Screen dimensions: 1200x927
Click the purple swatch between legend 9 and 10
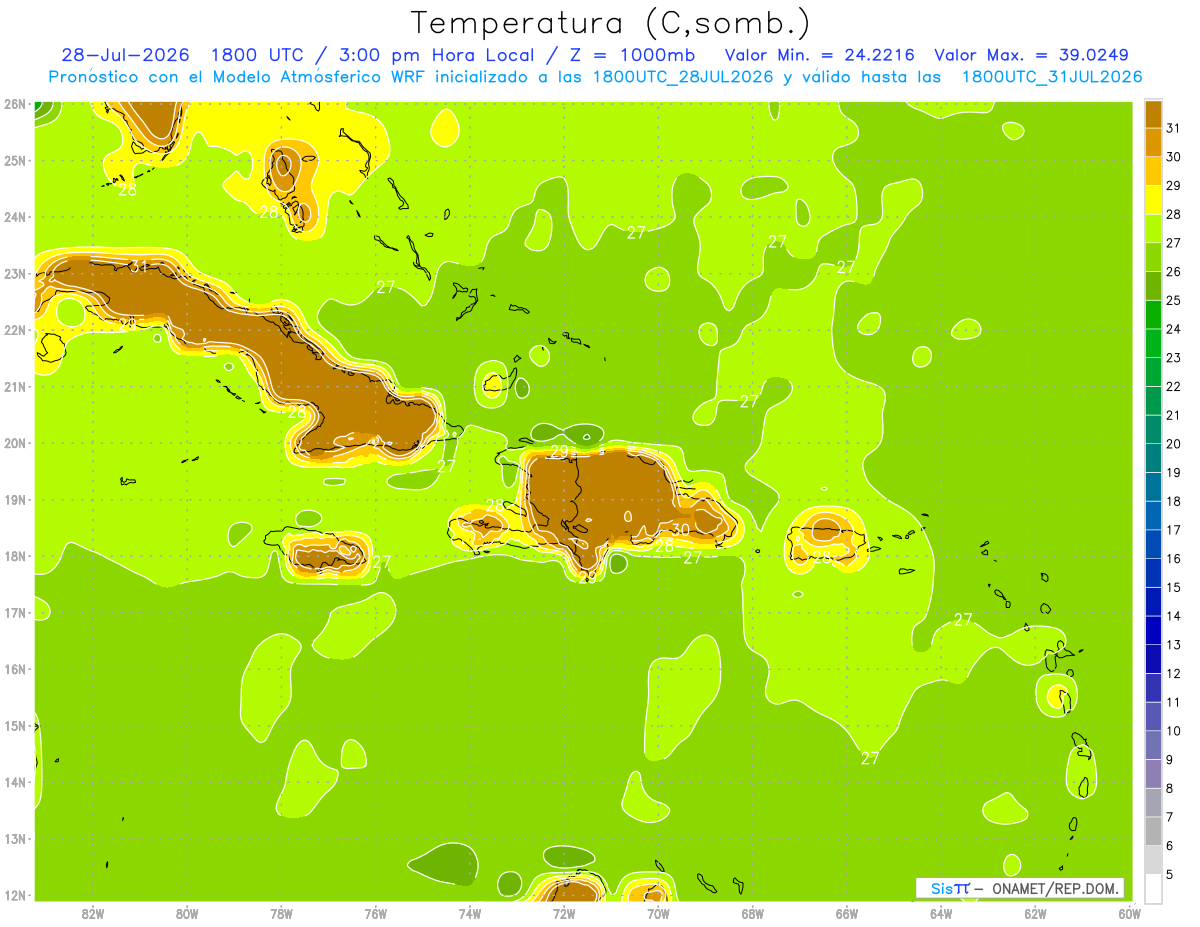pos(1153,745)
